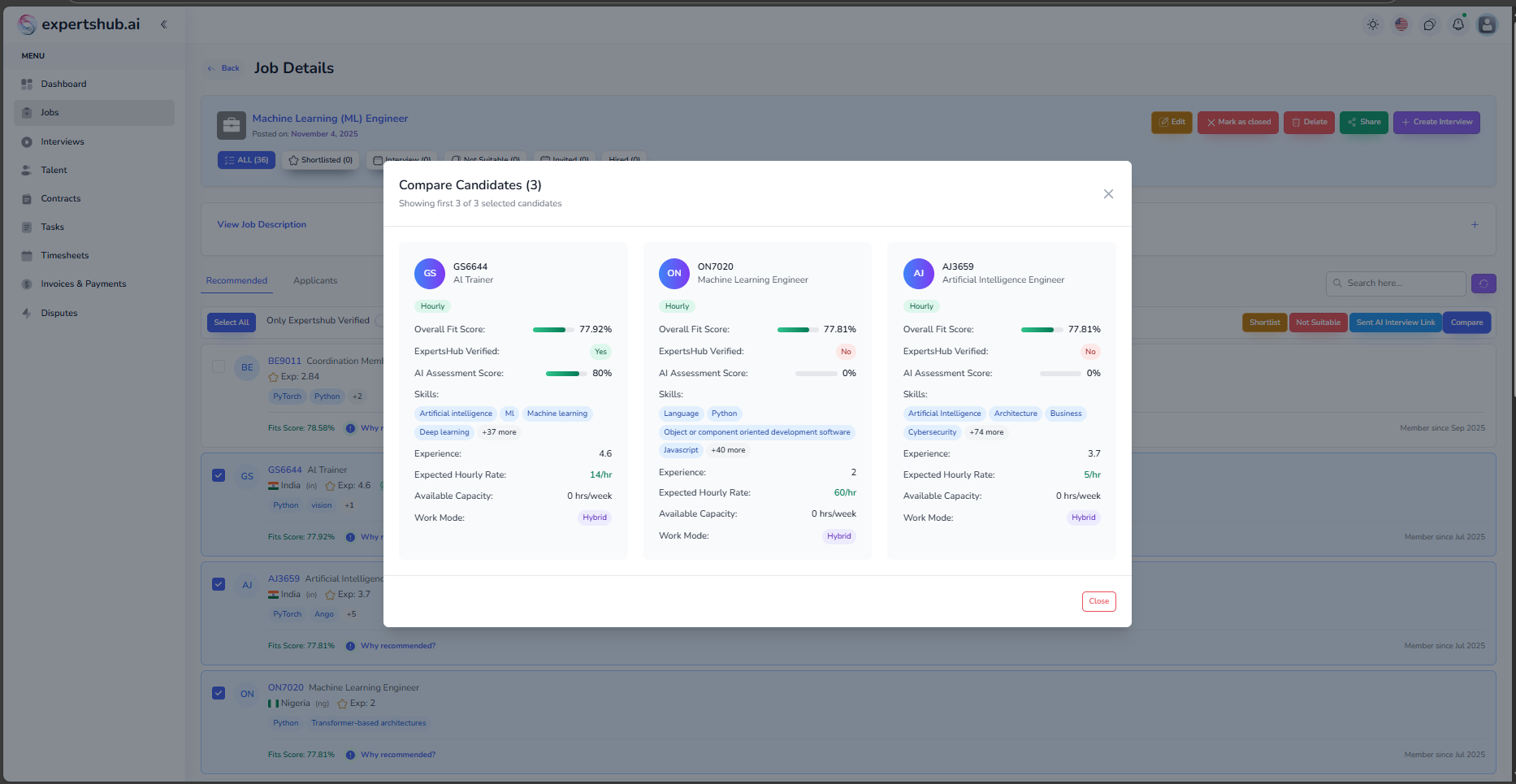1516x784 pixels.
Task: Select Transformer-based architectures skill tag
Action: point(369,723)
